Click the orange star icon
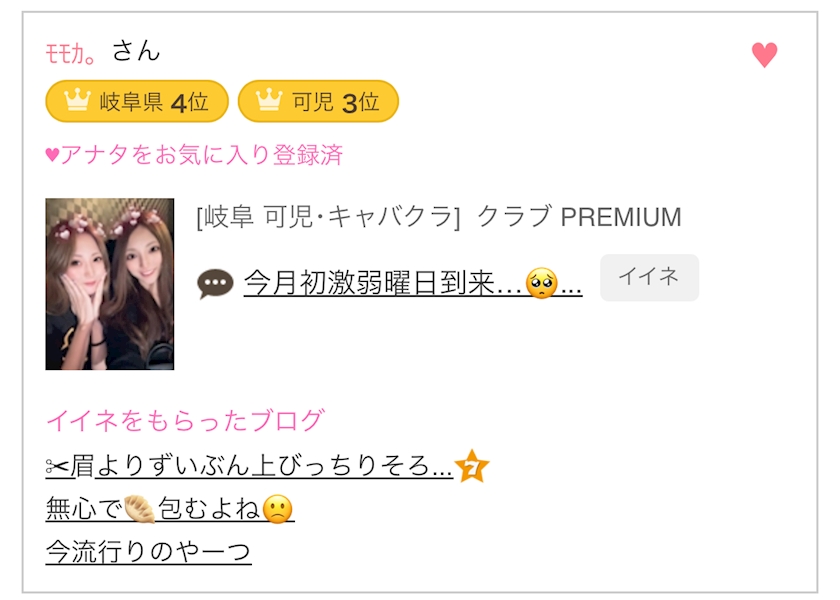 pyautogui.click(x=472, y=466)
